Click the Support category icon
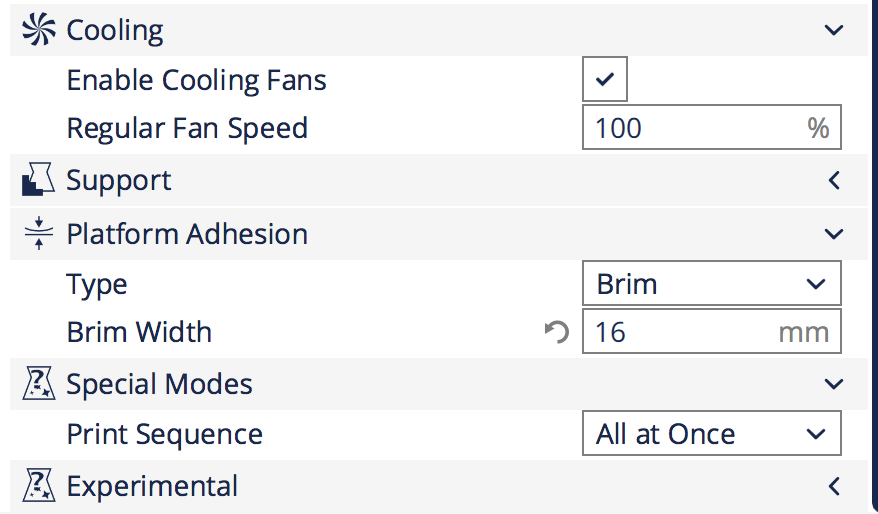The image size is (878, 514). pyautogui.click(x=39, y=181)
